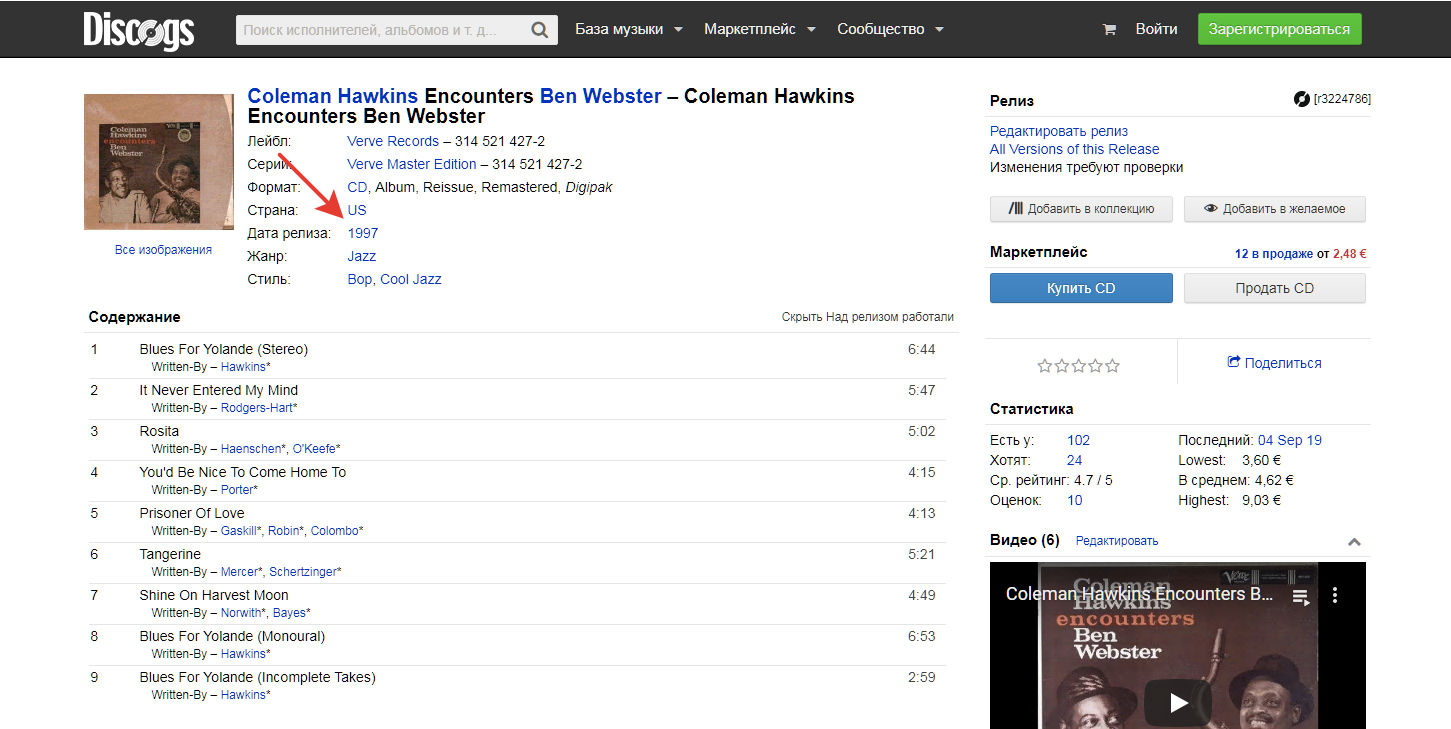The height and width of the screenshot is (729, 1451).
Task: Select track title Tangerine
Action: click(x=170, y=554)
